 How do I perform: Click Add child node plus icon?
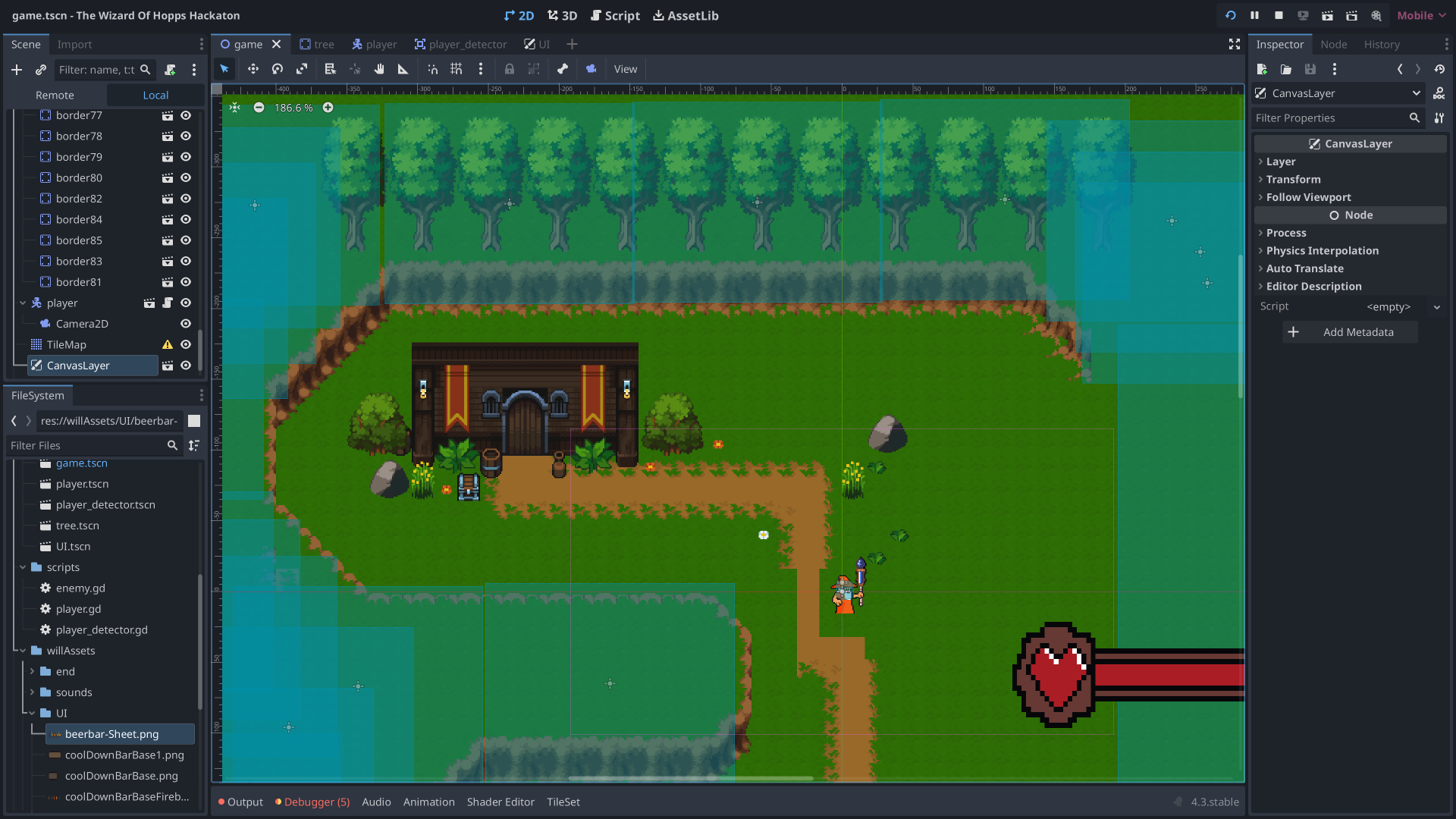click(x=17, y=70)
